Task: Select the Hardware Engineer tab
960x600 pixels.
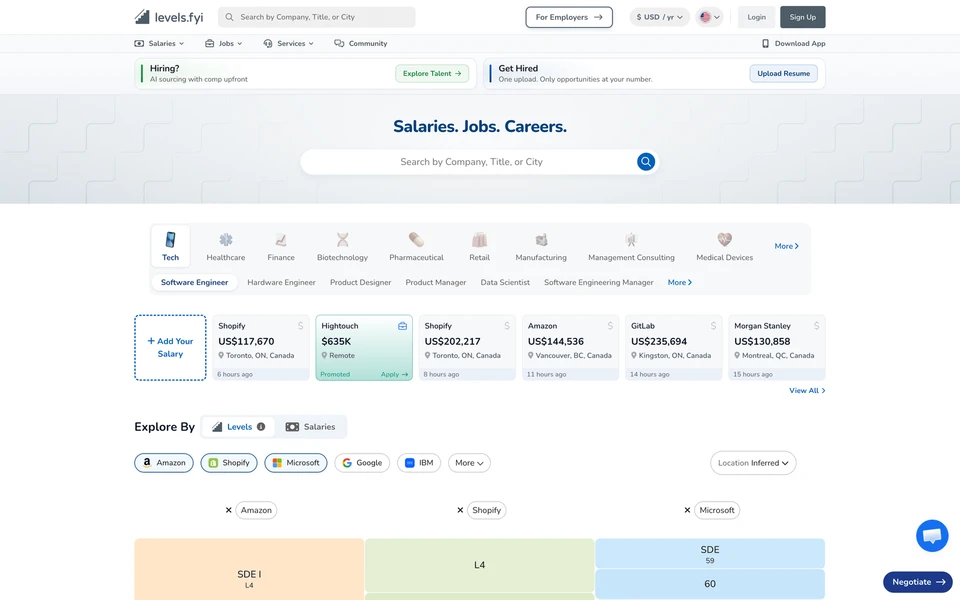Action: 281,282
